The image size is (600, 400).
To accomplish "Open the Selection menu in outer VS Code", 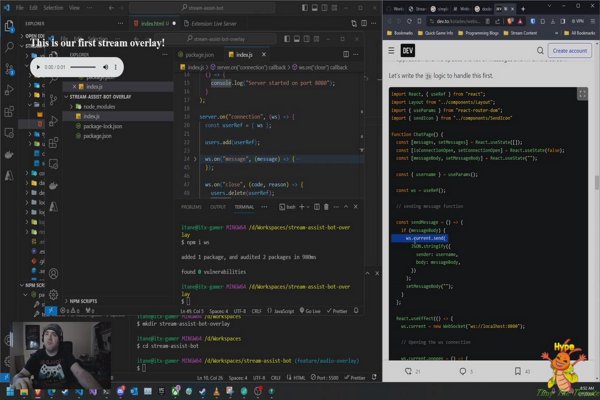I will [53, 8].
